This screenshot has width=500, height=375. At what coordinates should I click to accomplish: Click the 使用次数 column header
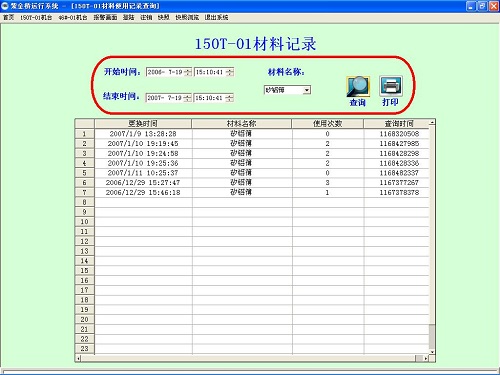(x=327, y=124)
